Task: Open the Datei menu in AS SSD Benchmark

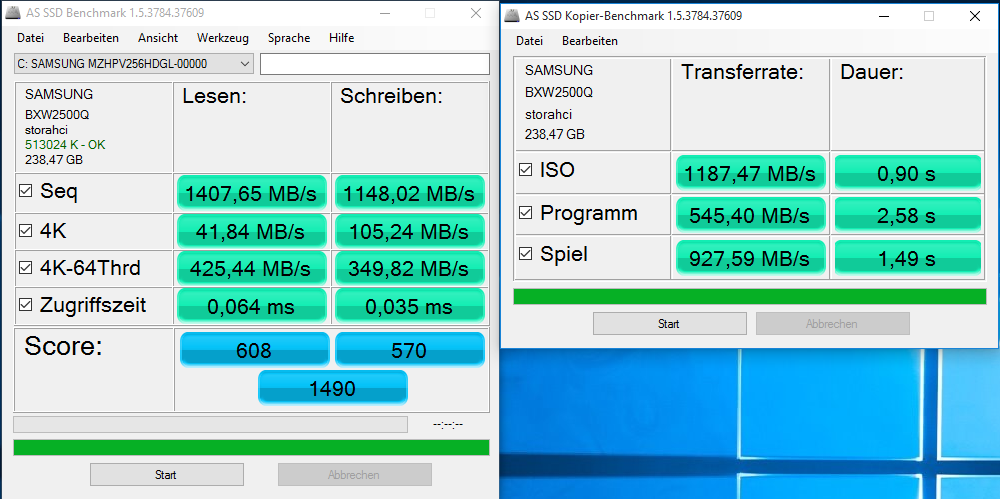Action: pyautogui.click(x=31, y=38)
